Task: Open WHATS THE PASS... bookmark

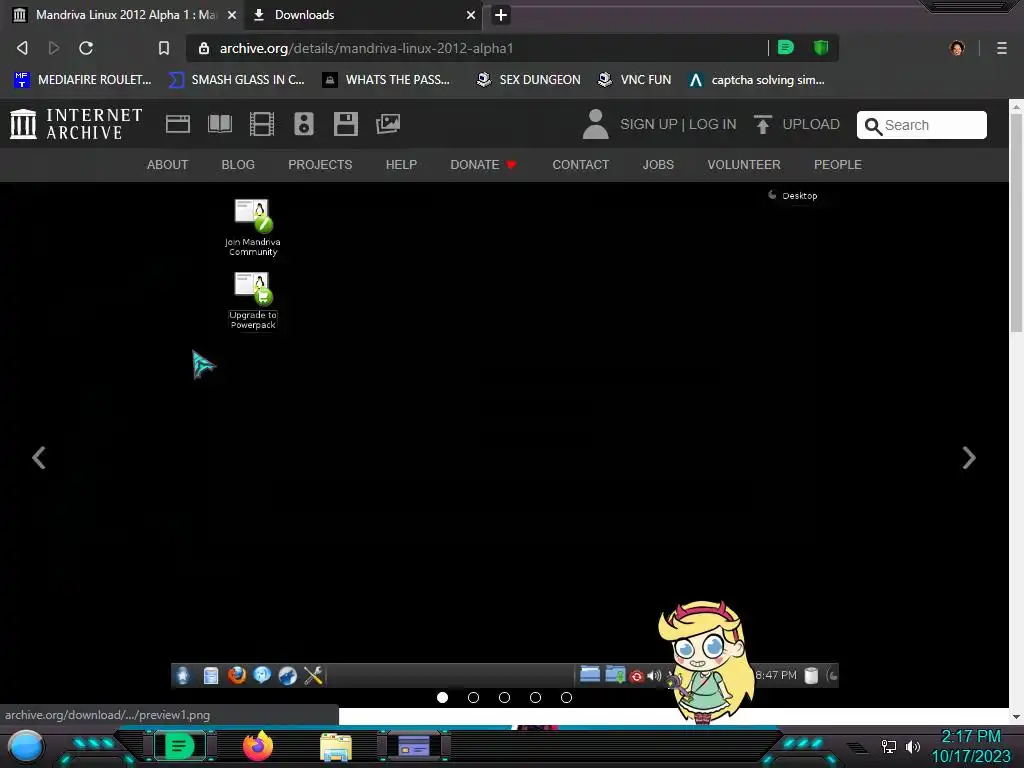Action: click(386, 80)
